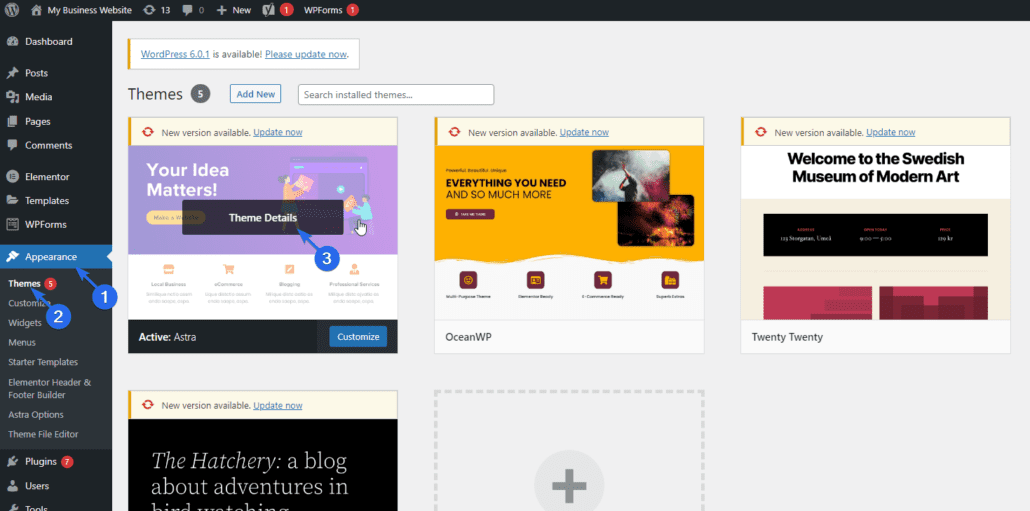The image size is (1030, 511).
Task: Click the Please update now link
Action: [x=306, y=55]
